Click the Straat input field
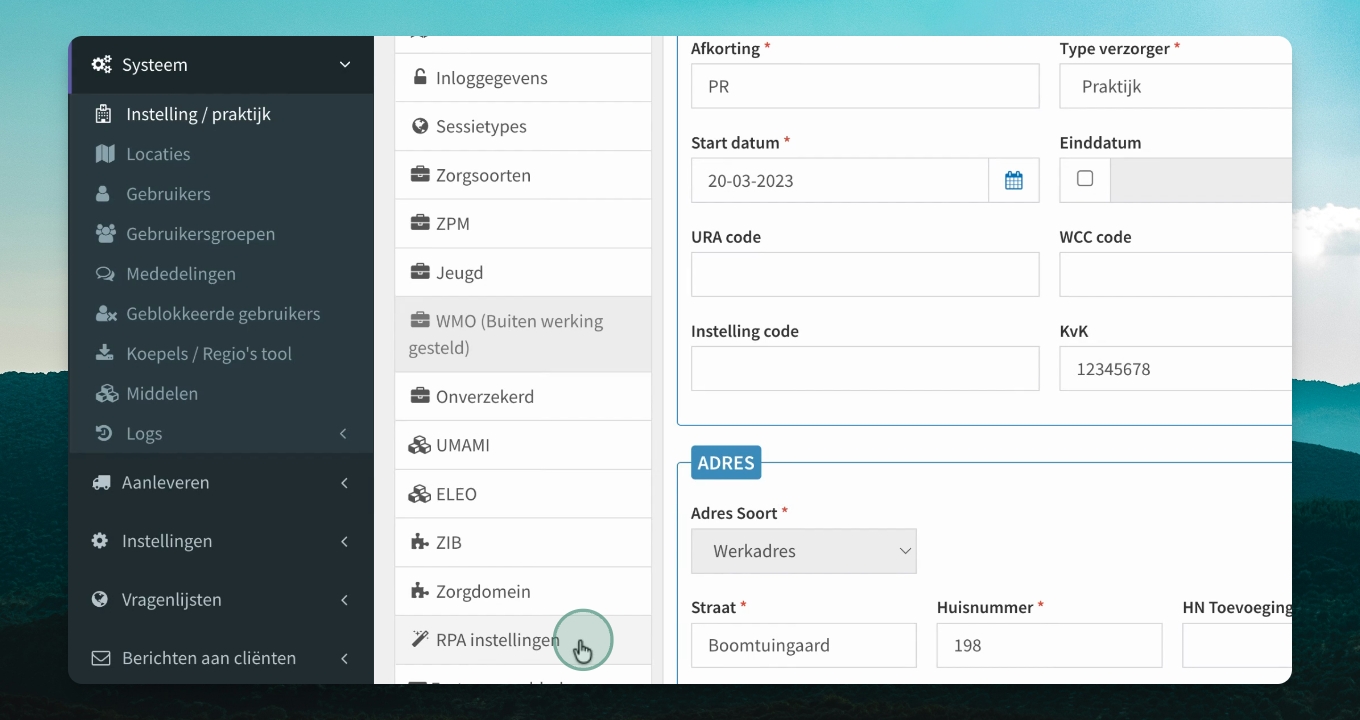Image resolution: width=1360 pixels, height=720 pixels. coord(804,645)
